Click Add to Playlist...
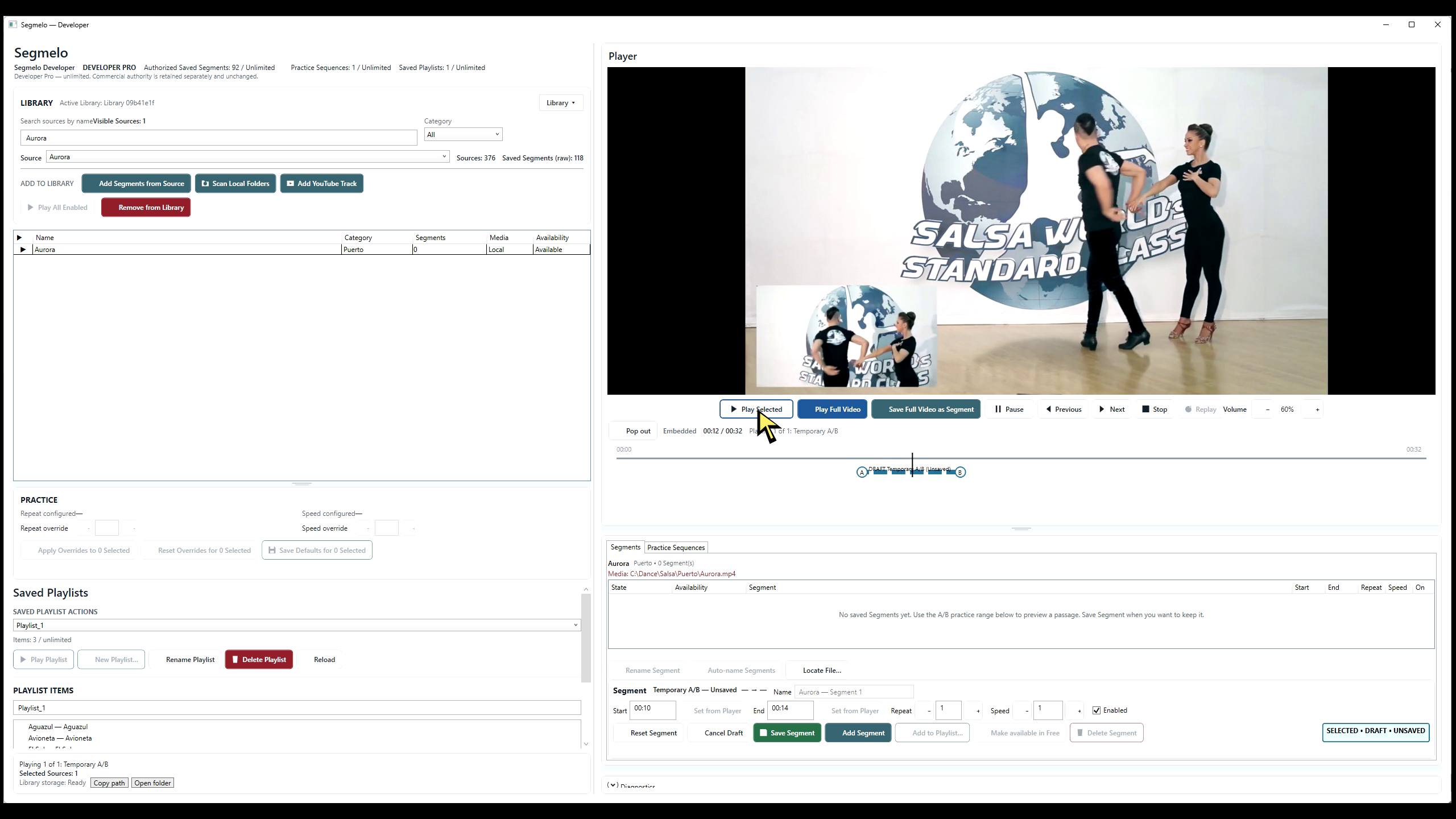The image size is (1456, 819). point(932,733)
